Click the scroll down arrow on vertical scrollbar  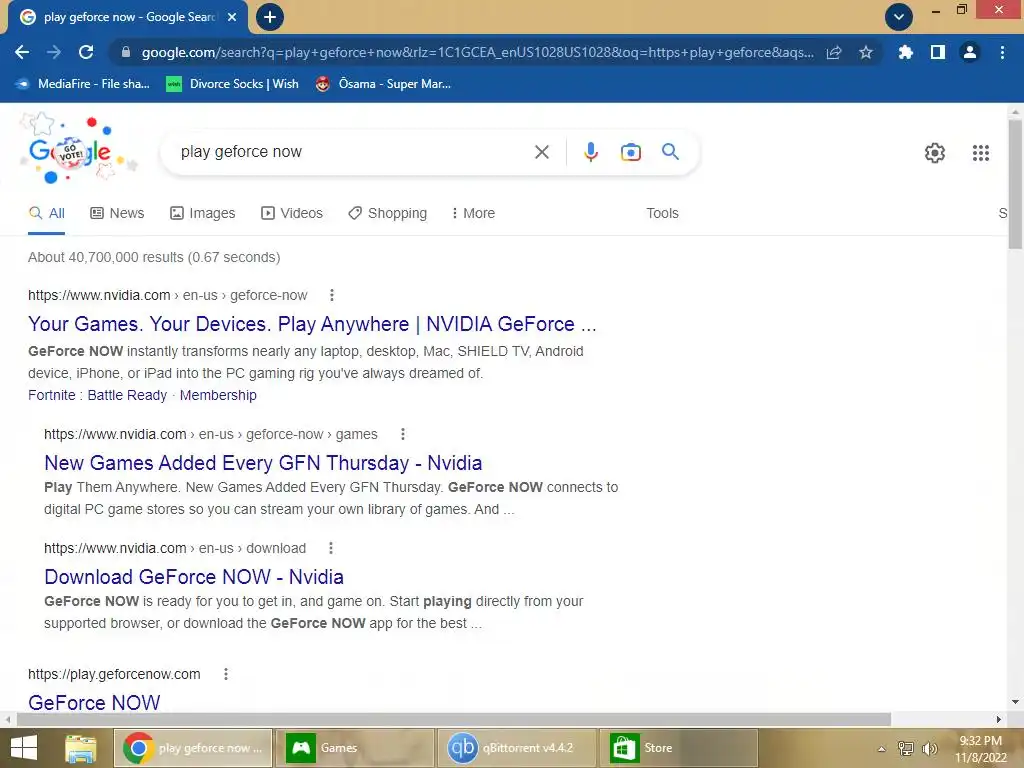(1015, 702)
